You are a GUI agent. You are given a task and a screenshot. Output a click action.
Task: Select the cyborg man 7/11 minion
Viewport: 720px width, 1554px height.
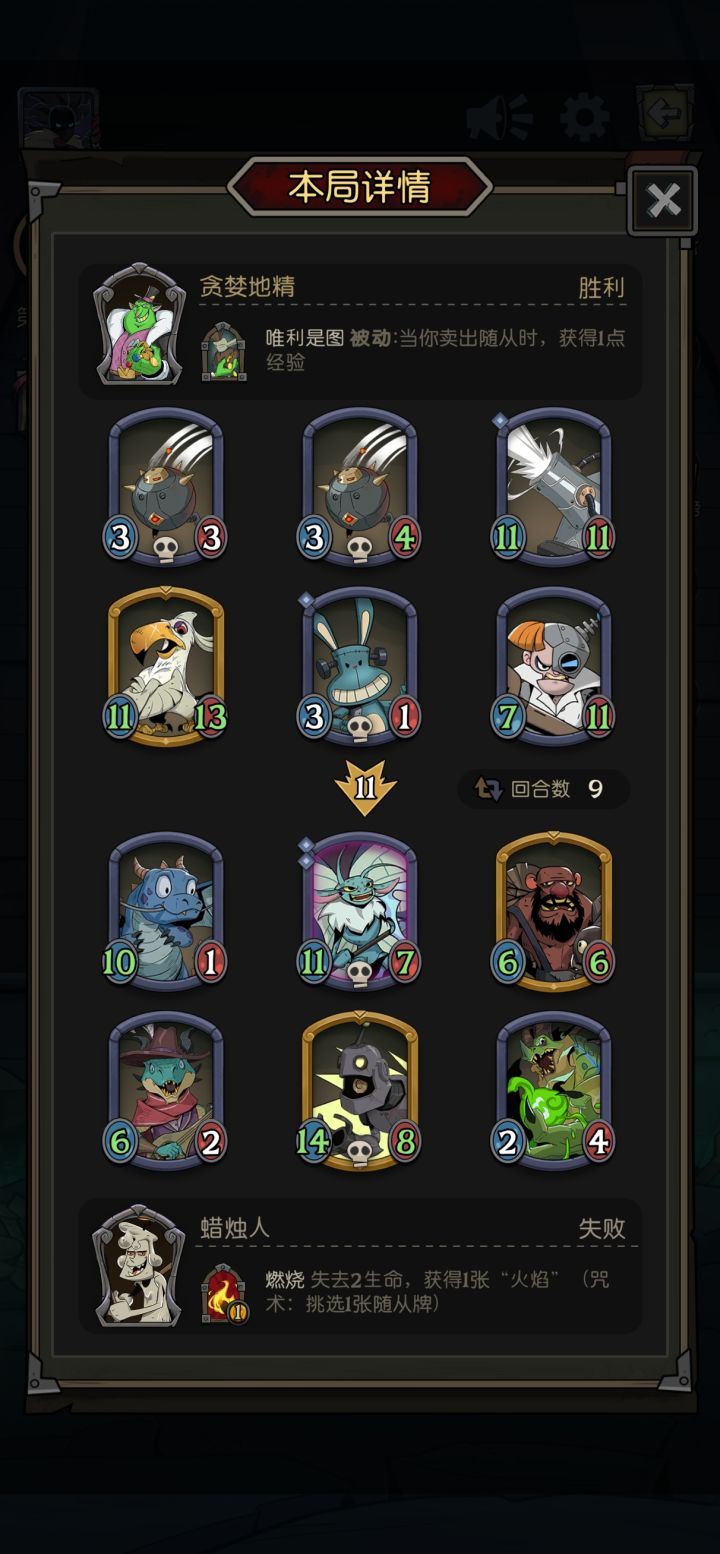[554, 666]
